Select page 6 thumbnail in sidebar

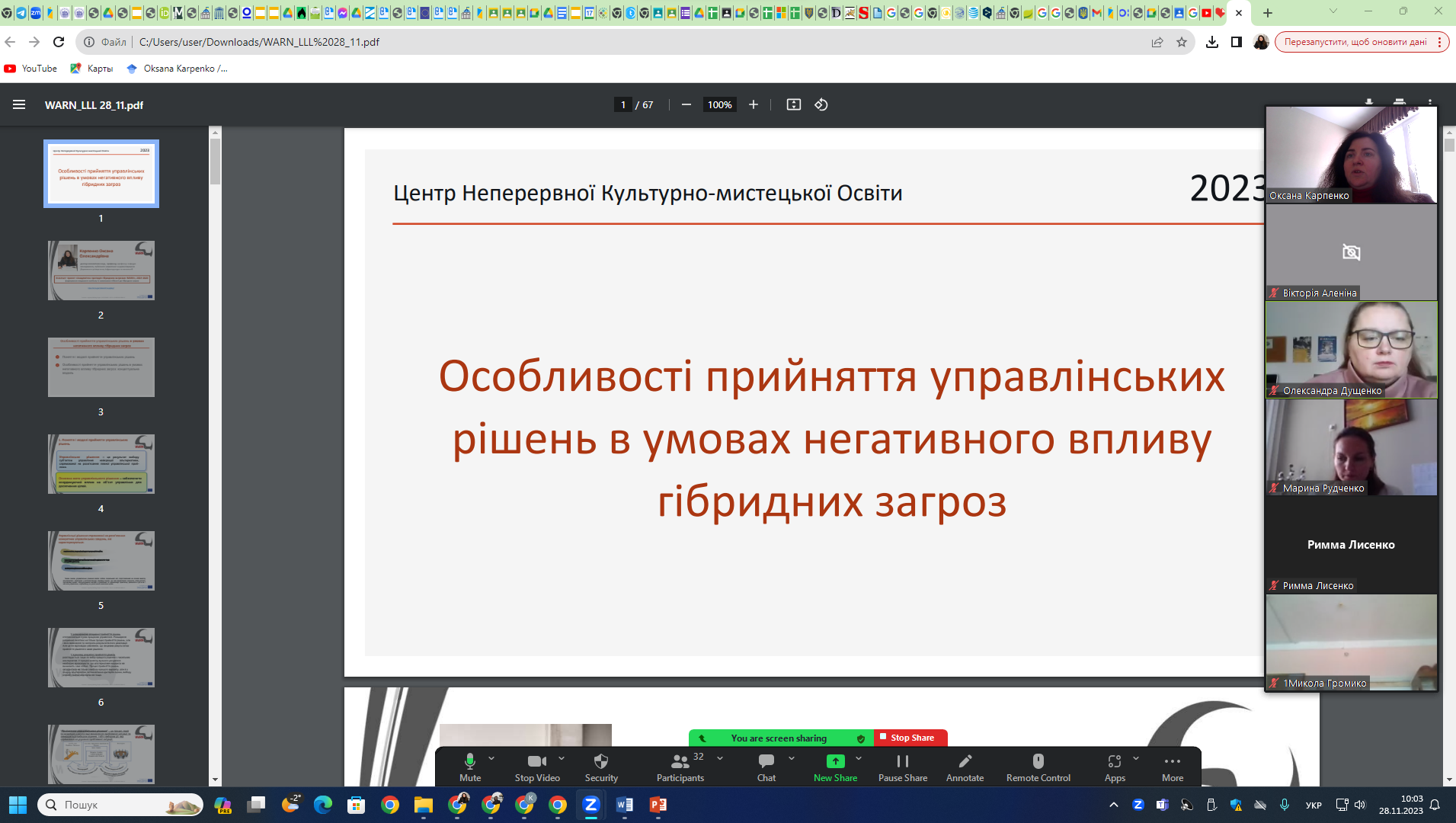tap(101, 658)
